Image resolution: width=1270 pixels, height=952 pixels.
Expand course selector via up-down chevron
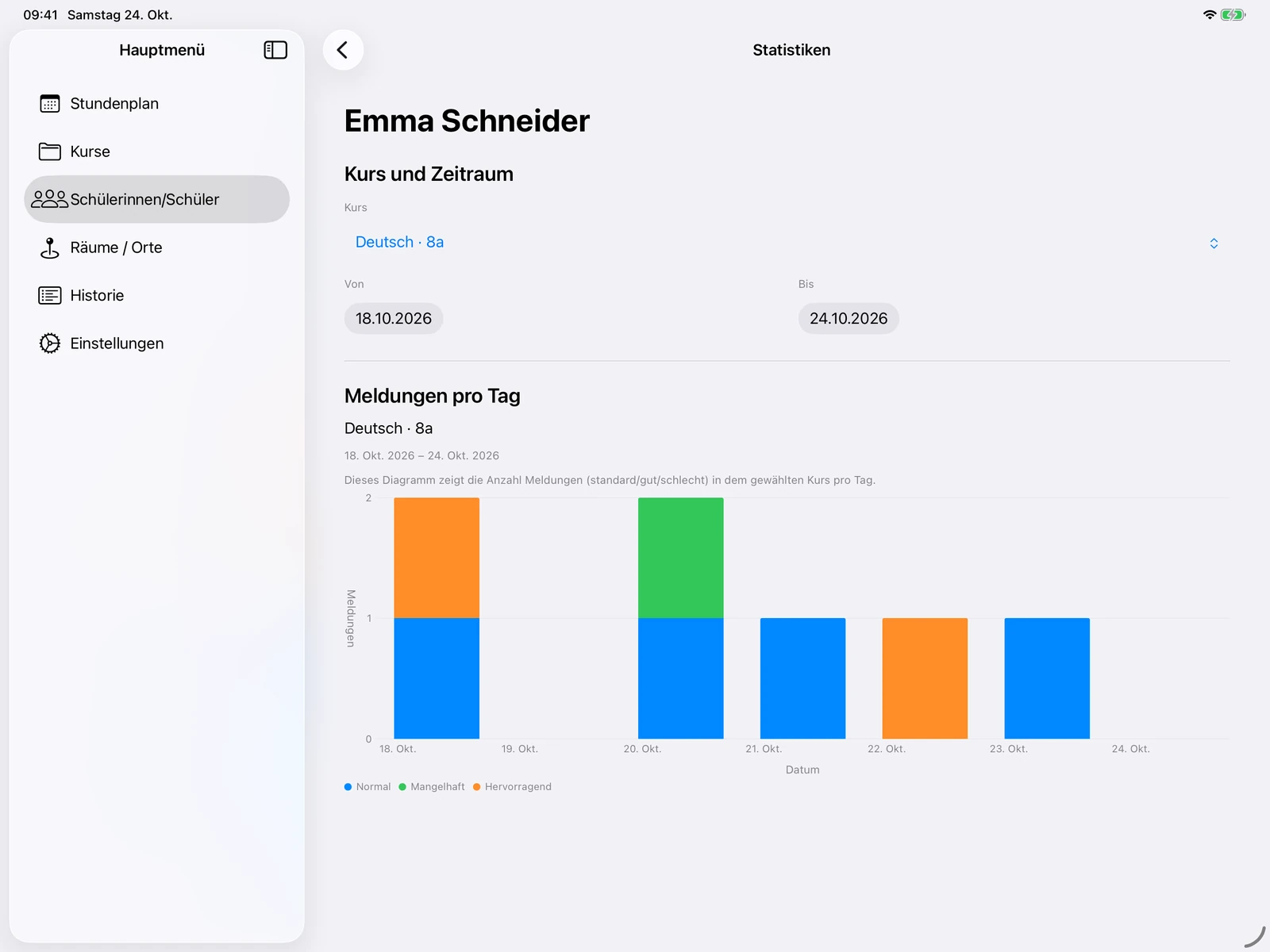tap(1214, 243)
